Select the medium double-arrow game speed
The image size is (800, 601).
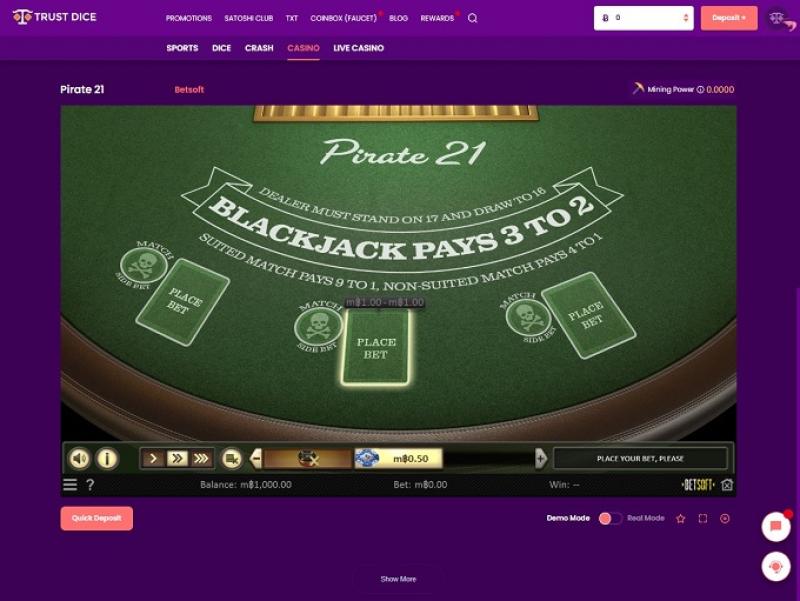(x=177, y=459)
